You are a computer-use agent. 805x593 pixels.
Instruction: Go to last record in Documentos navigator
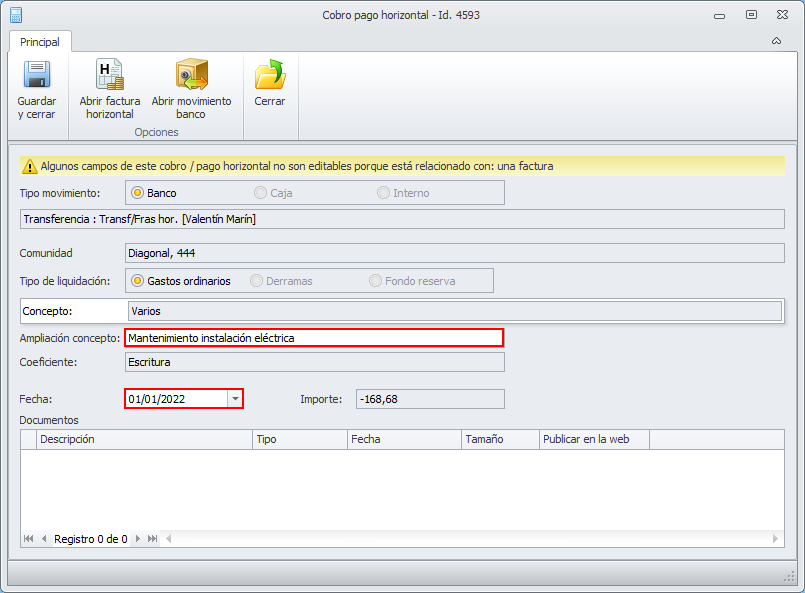point(153,539)
